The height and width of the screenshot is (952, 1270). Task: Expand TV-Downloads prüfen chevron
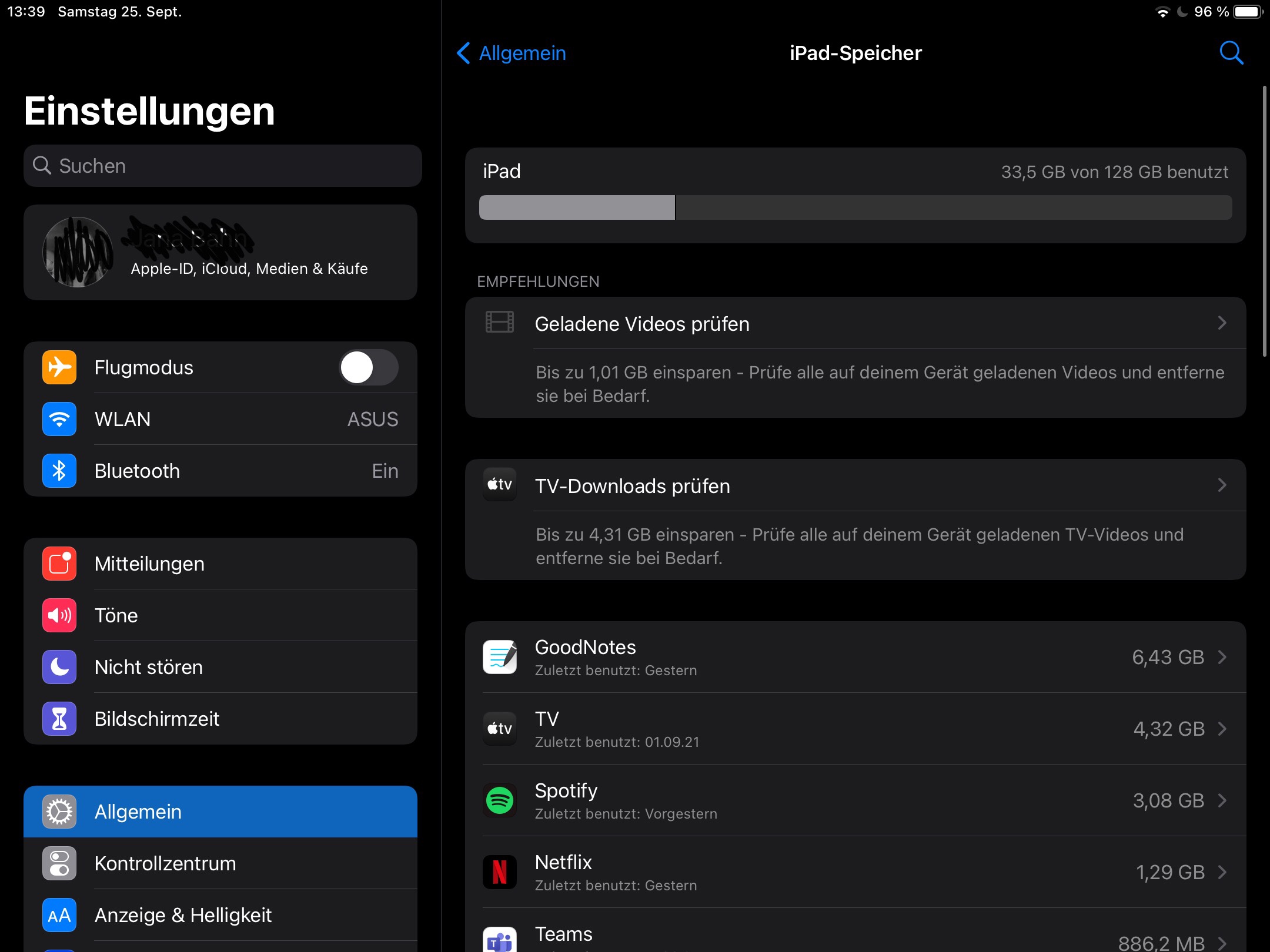[x=1222, y=485]
